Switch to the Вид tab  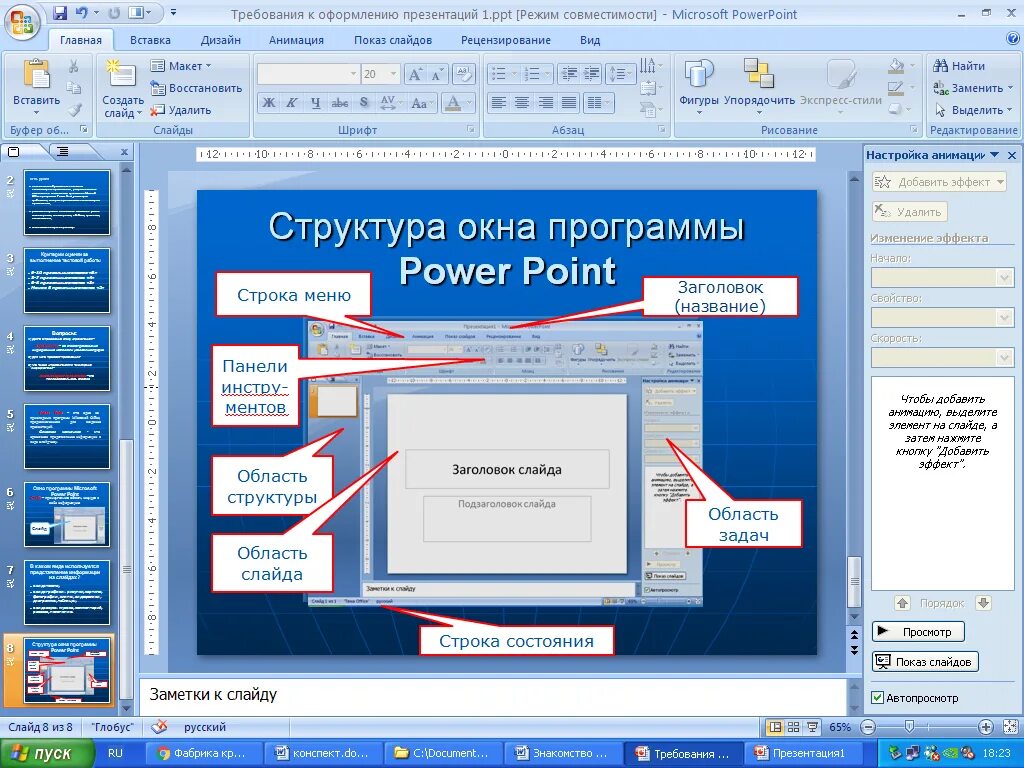pyautogui.click(x=590, y=40)
